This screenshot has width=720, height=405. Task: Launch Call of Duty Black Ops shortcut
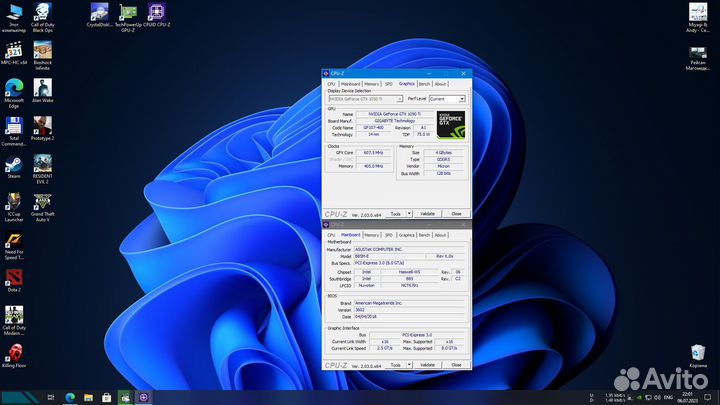coord(42,17)
